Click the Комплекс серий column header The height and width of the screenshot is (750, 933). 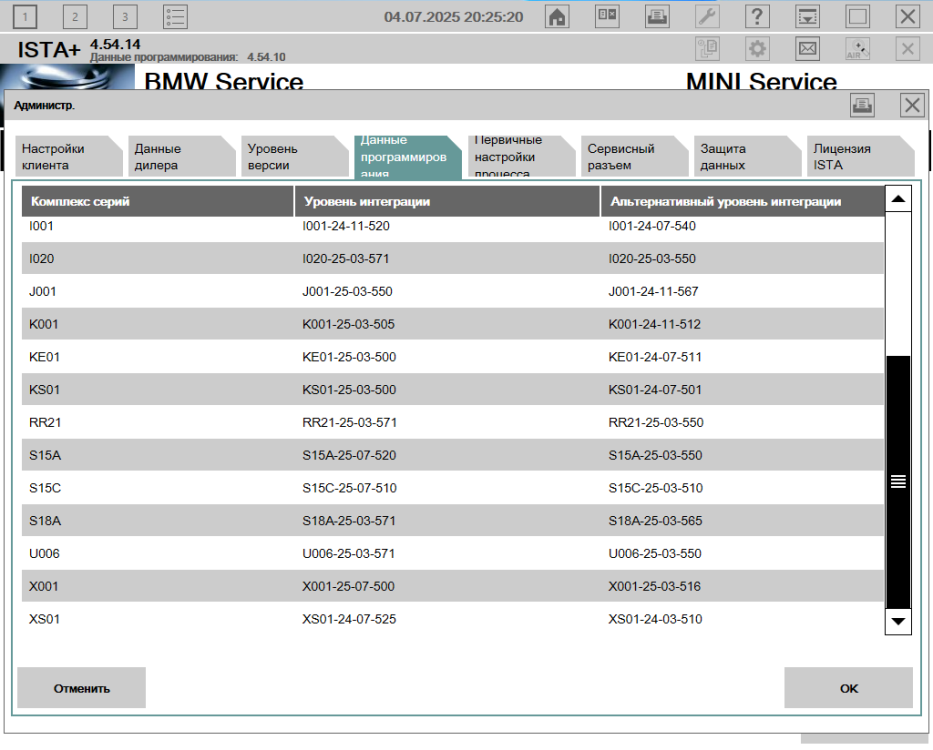pos(157,201)
